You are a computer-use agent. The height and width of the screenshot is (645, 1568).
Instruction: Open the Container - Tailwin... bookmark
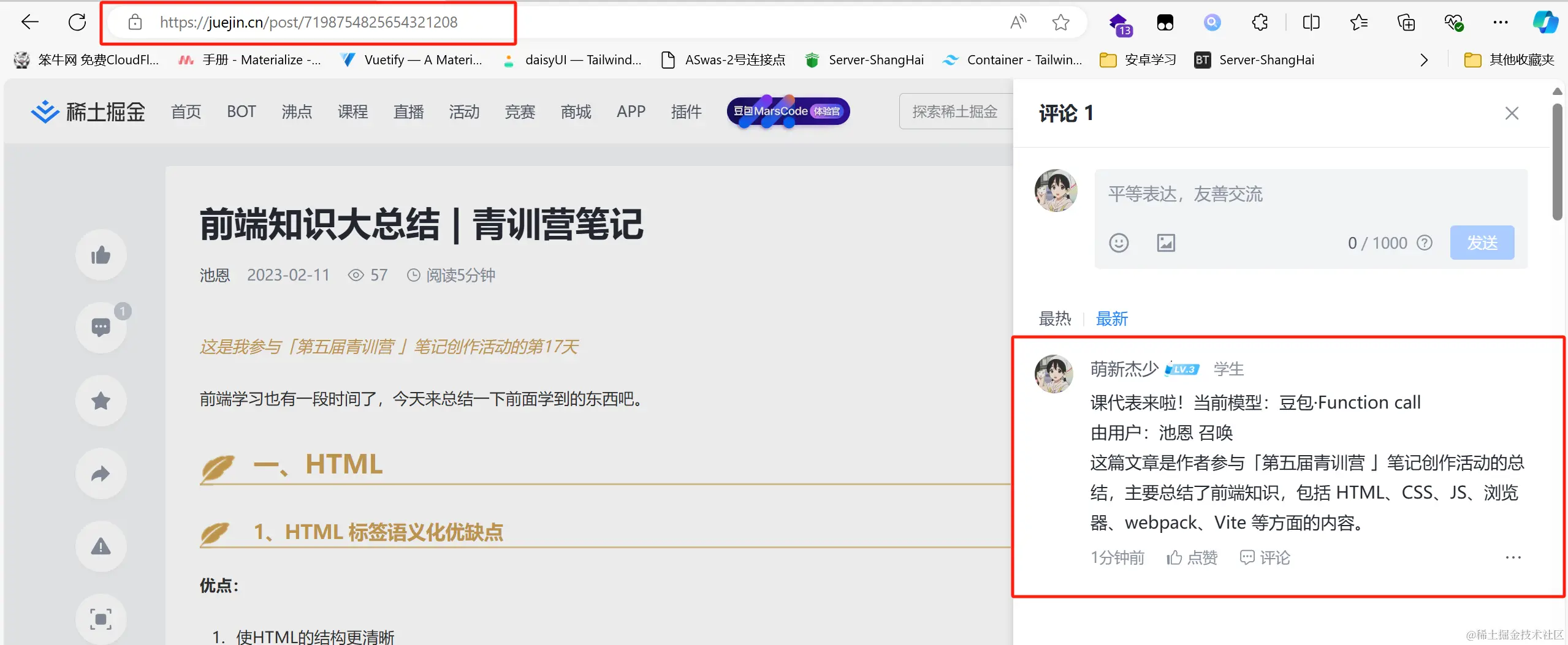pyautogui.click(x=1012, y=60)
